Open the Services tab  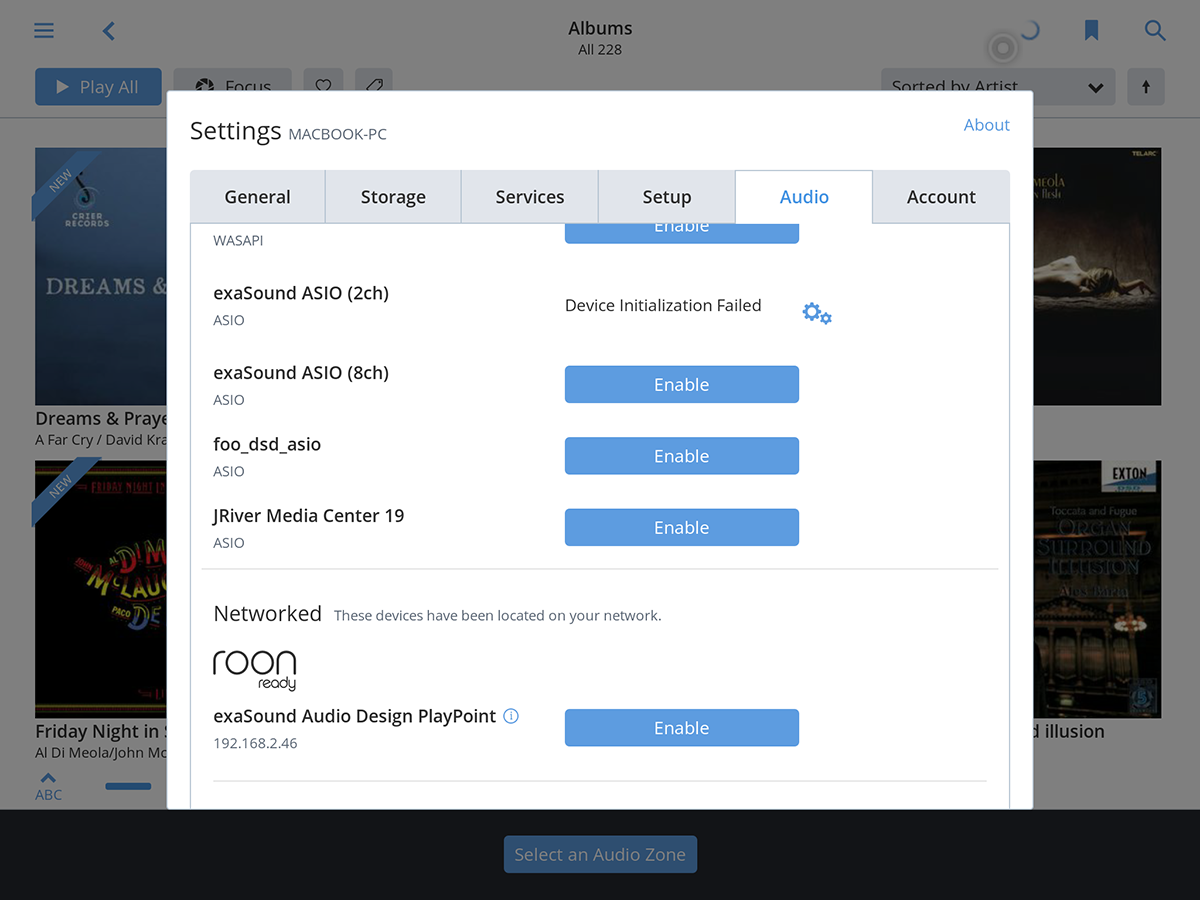coord(530,197)
